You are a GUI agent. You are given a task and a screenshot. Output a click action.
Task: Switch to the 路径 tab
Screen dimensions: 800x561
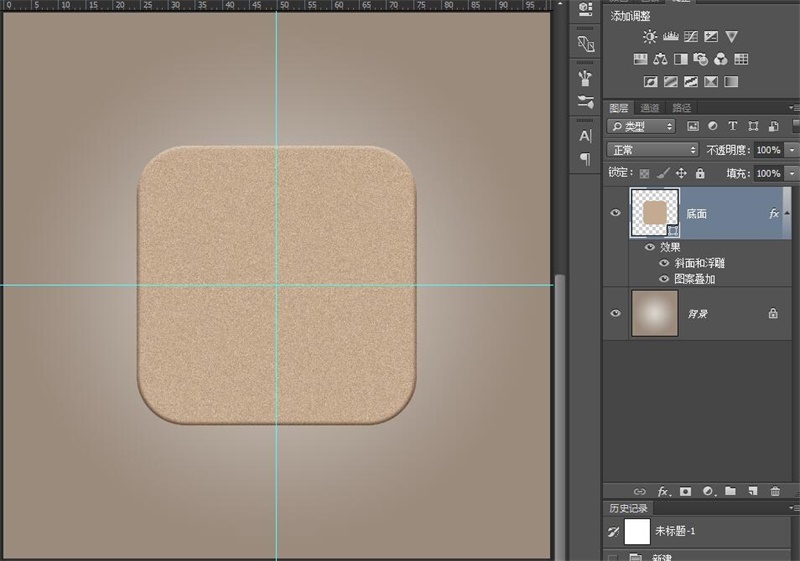(x=681, y=108)
